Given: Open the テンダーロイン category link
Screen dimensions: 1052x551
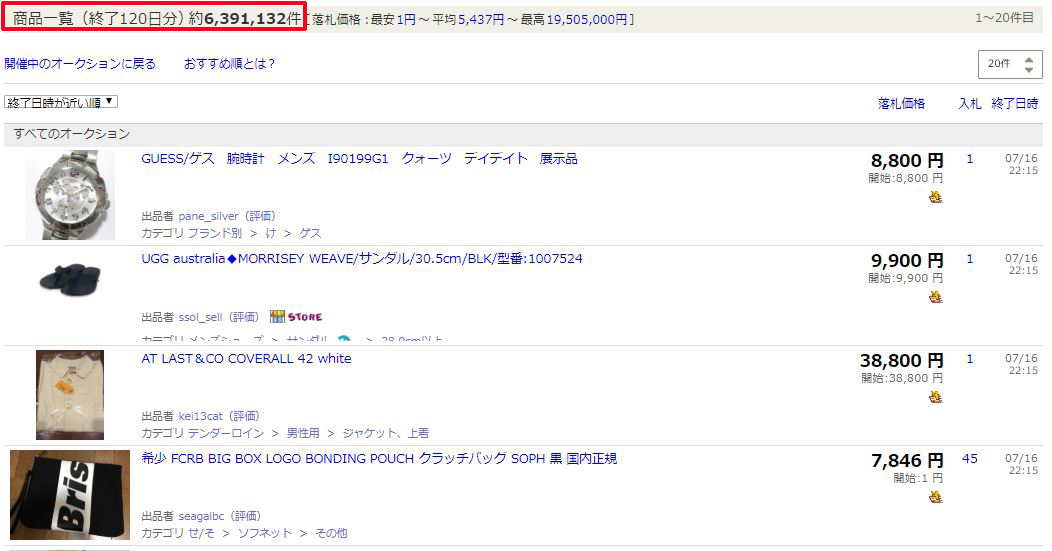Looking at the screenshot, I should coord(226,433).
